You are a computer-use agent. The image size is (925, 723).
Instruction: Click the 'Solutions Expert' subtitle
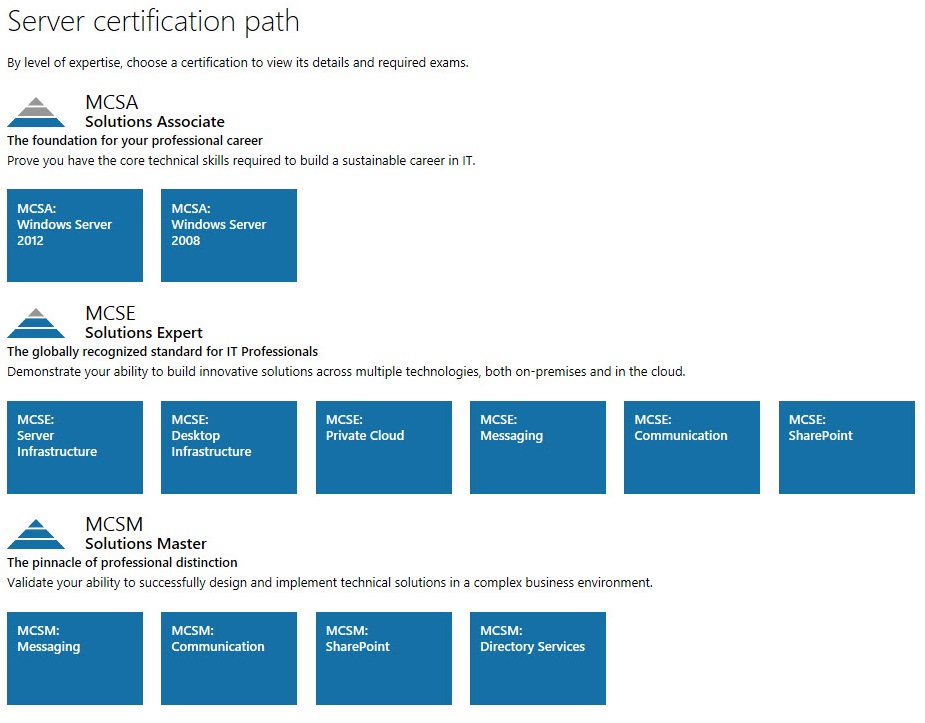pos(144,333)
